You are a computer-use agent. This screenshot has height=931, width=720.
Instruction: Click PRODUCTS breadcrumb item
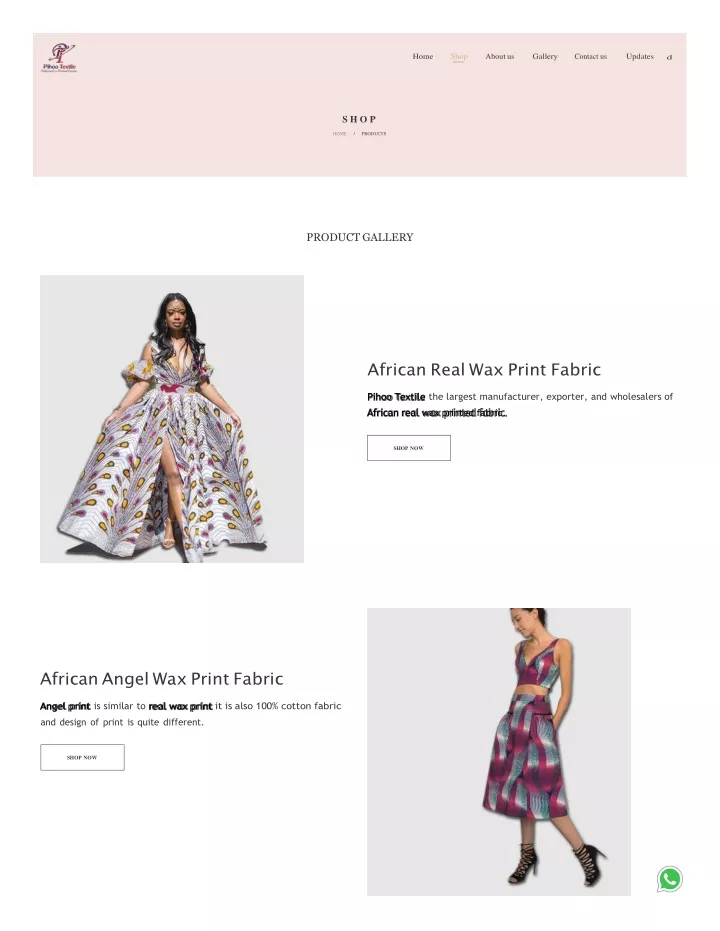[374, 134]
